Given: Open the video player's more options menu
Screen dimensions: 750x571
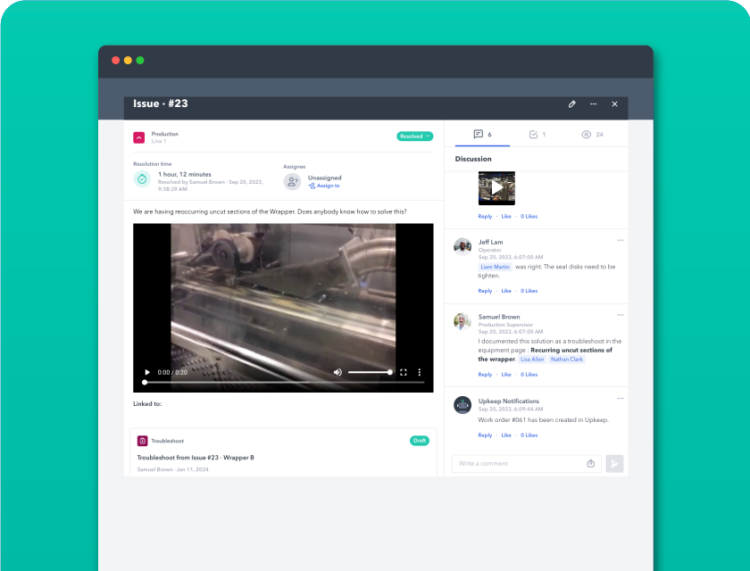Looking at the screenshot, I should (420, 372).
